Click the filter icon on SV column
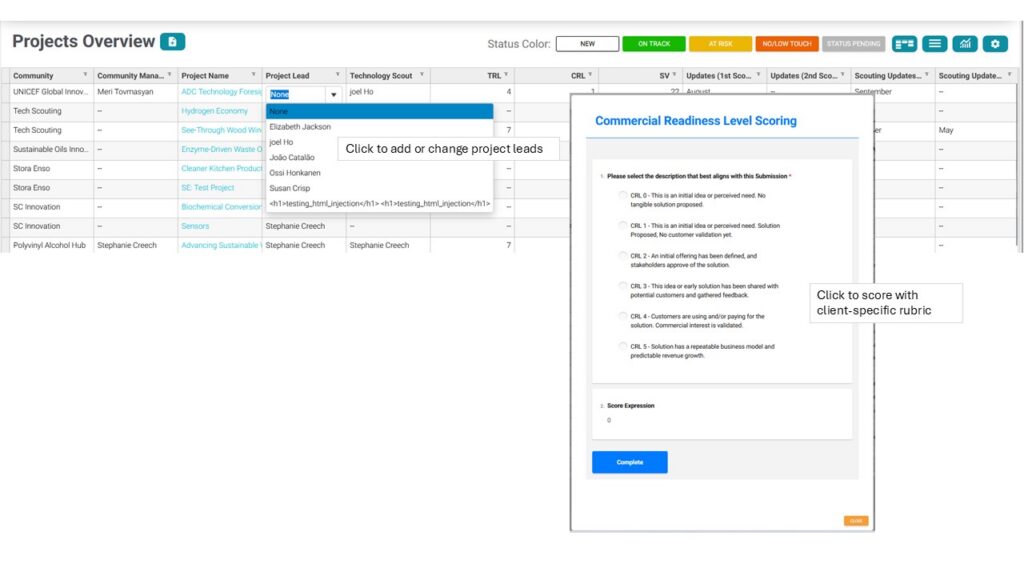The height and width of the screenshot is (576, 1024). [x=674, y=75]
